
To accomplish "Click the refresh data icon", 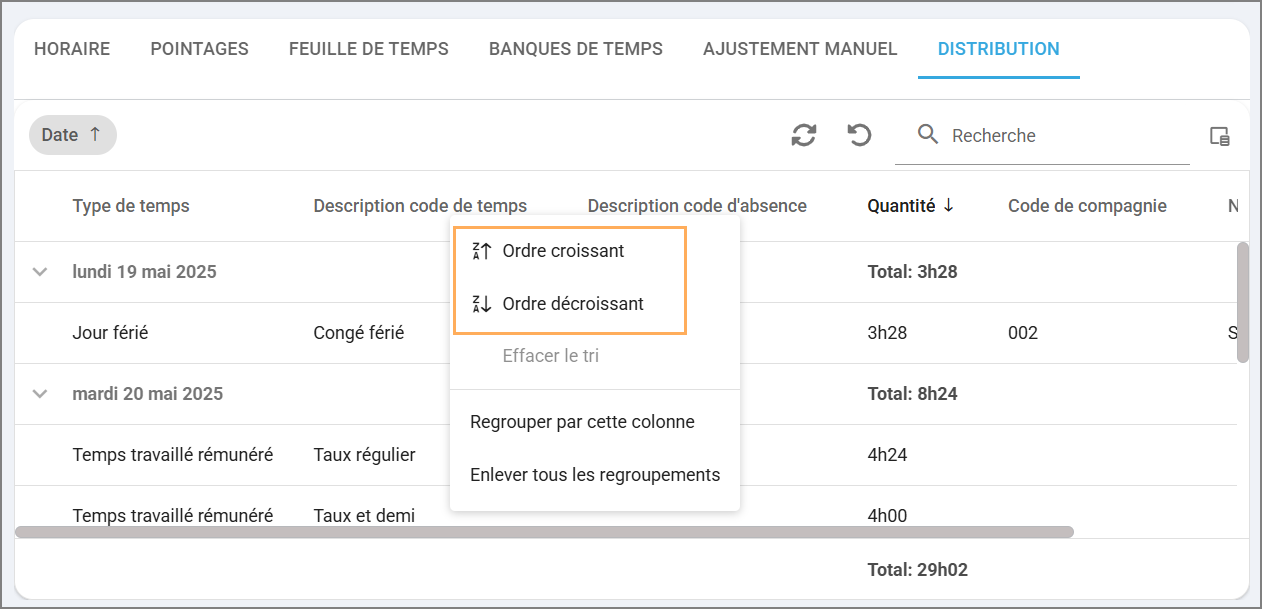I will click(x=803, y=135).
